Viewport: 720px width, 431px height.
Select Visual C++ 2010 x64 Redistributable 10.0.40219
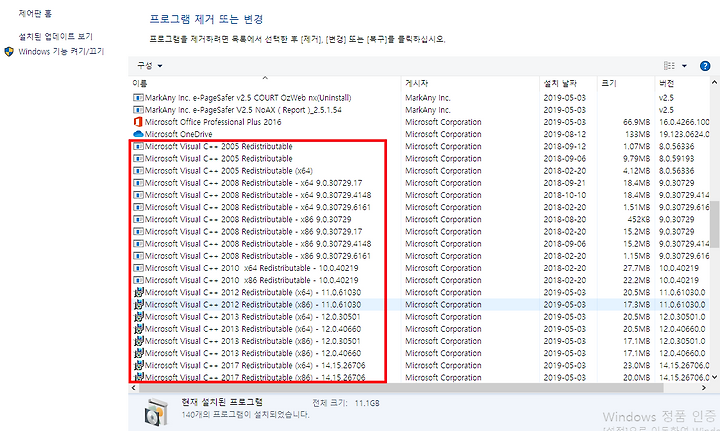[420, 268]
